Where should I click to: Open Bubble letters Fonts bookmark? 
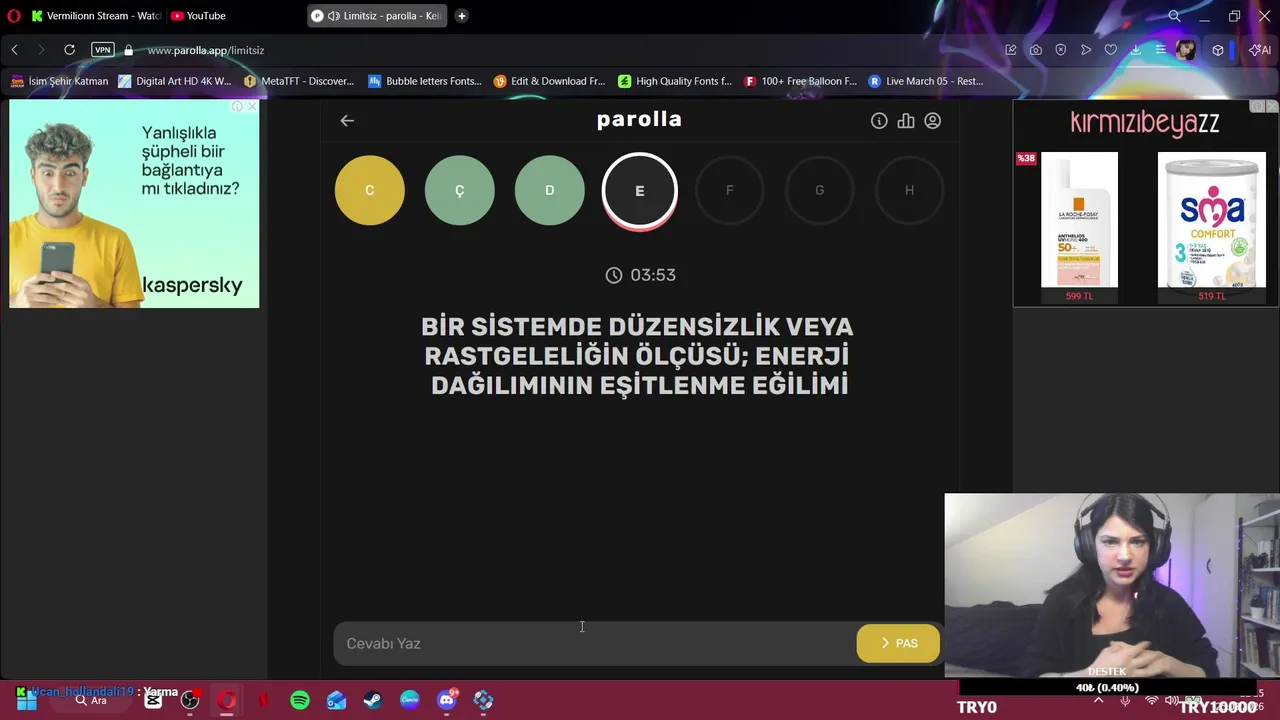425,81
